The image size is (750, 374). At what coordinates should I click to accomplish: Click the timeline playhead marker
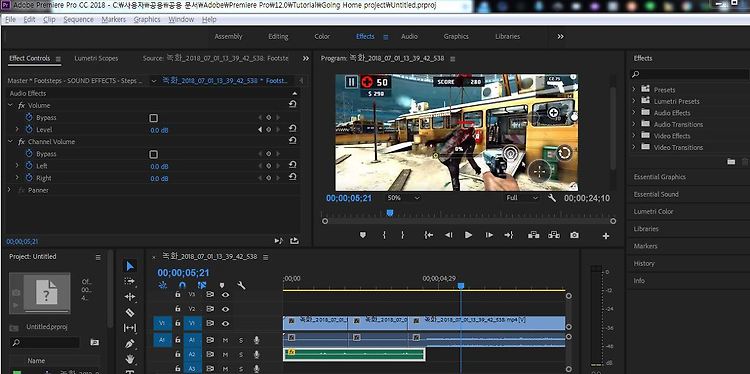pos(461,286)
